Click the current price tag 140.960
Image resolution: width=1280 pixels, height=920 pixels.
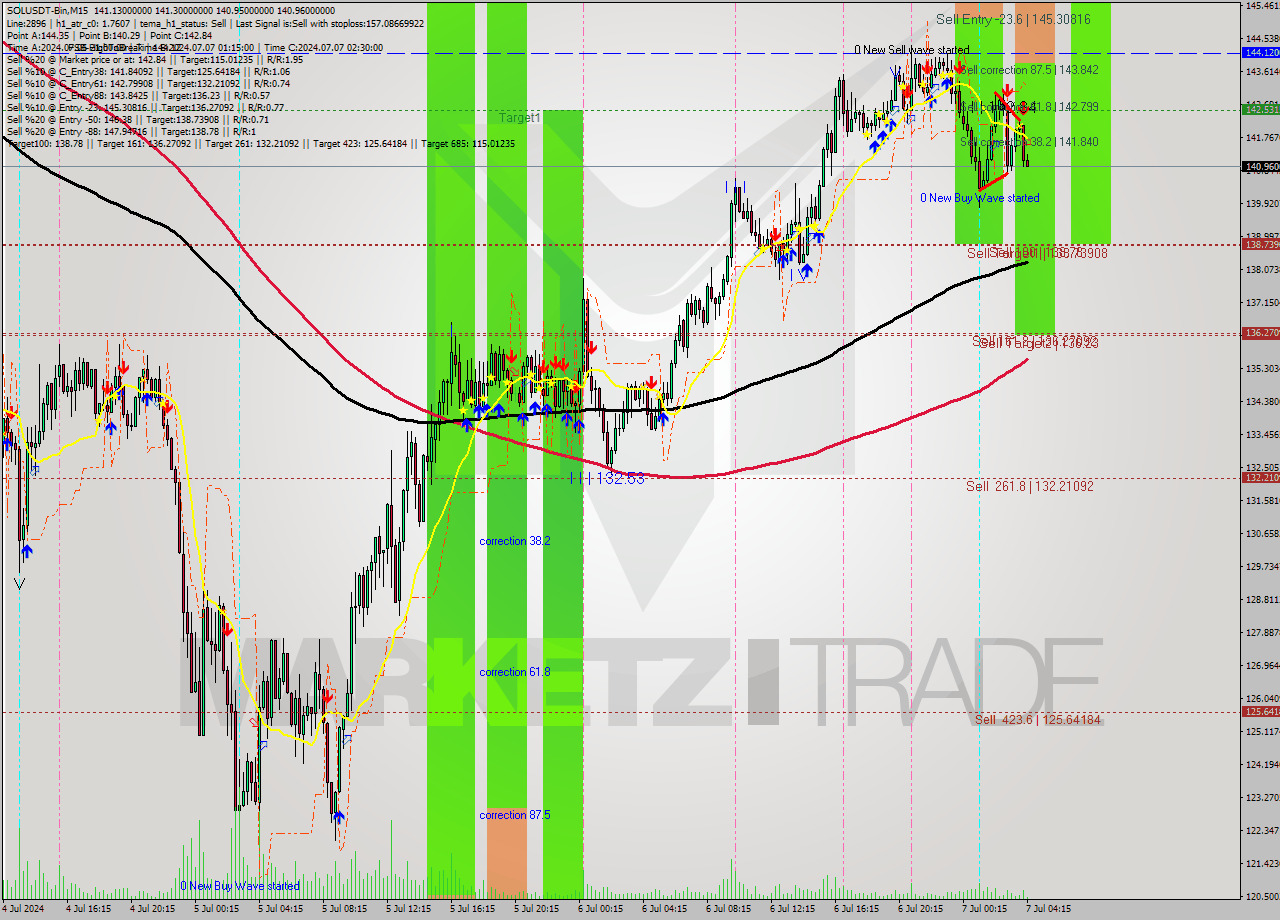coord(1260,167)
